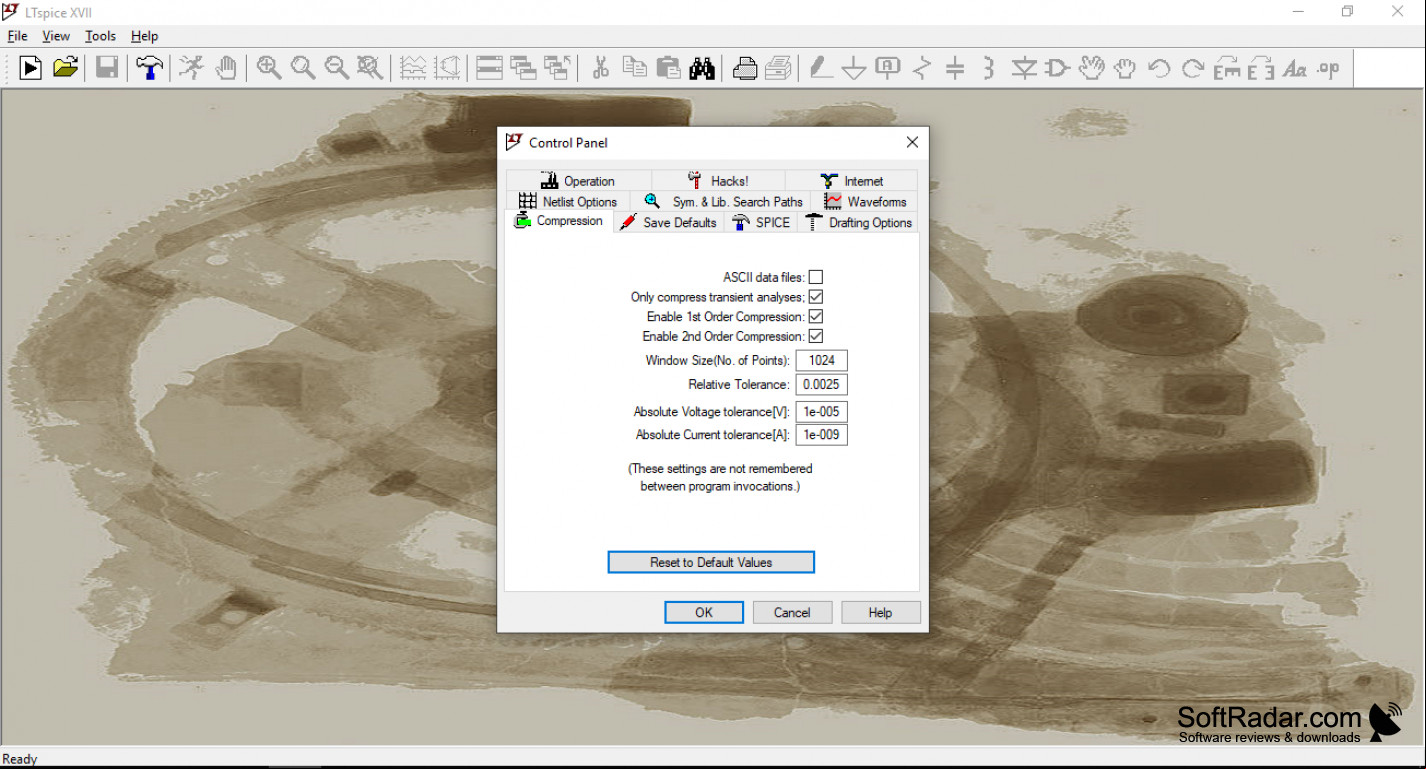Click the Print icon in toolbar
The width and height of the screenshot is (1426, 769).
779,68
